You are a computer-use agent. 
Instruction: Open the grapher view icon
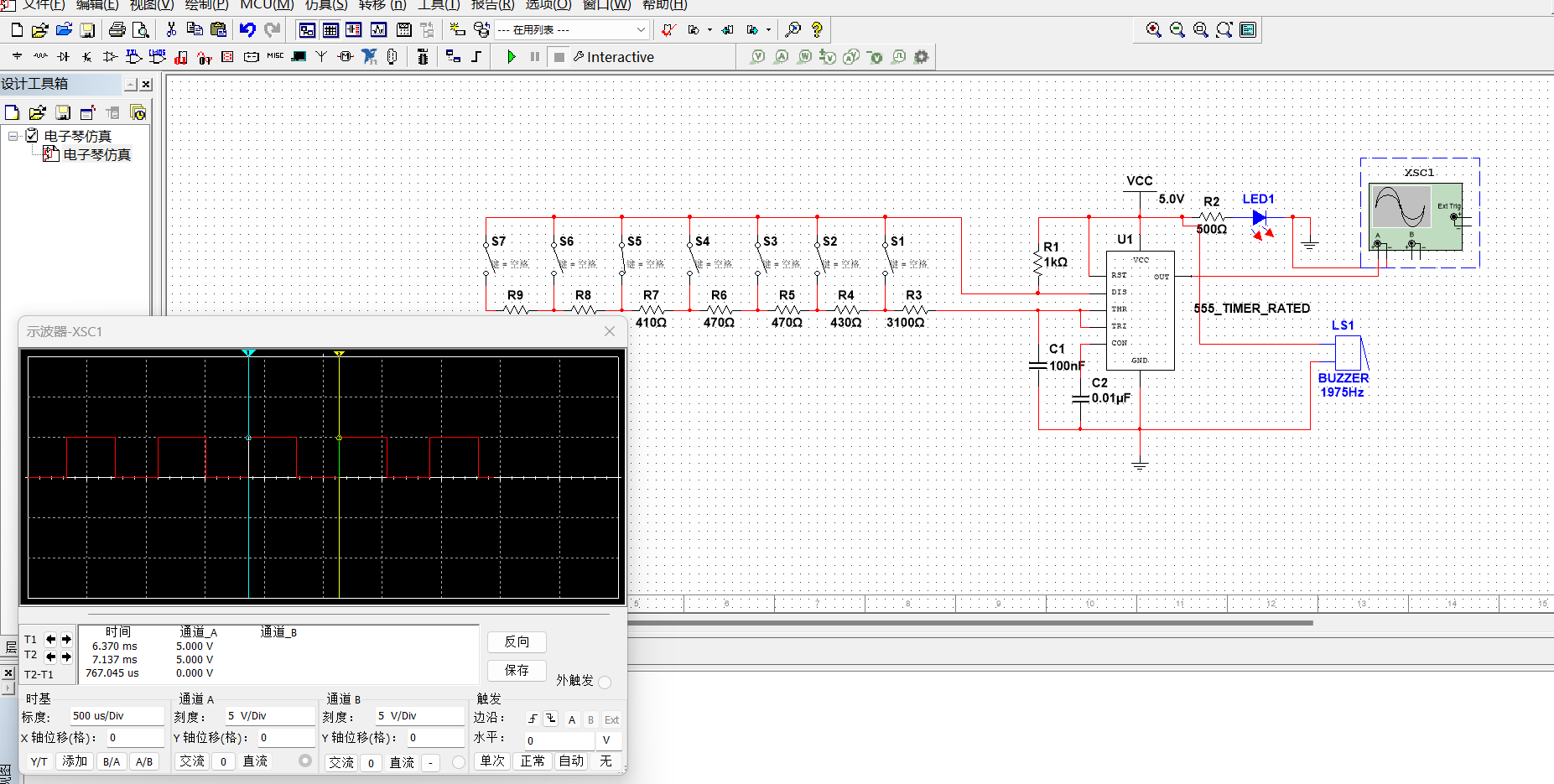[378, 30]
